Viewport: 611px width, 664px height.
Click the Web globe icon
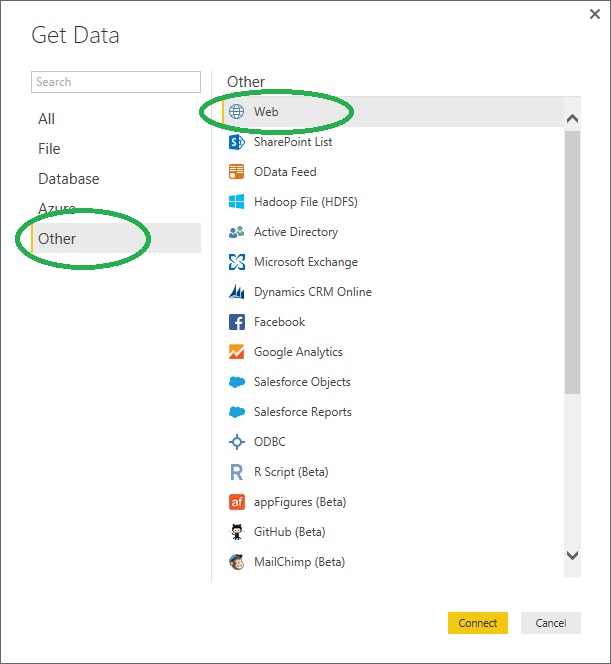click(x=237, y=112)
